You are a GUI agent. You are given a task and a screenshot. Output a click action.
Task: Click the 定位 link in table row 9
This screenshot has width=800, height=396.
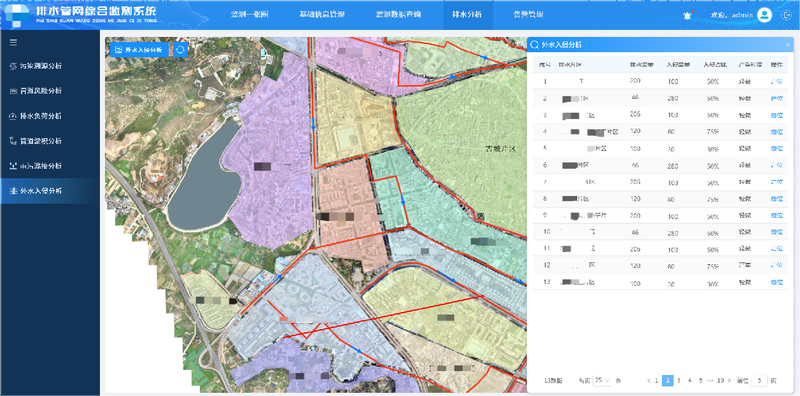tap(777, 215)
